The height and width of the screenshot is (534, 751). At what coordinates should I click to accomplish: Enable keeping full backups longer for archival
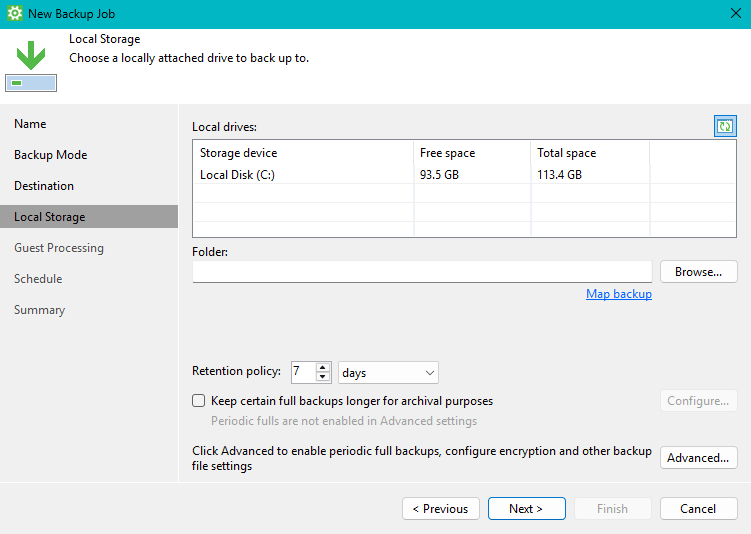(x=198, y=401)
